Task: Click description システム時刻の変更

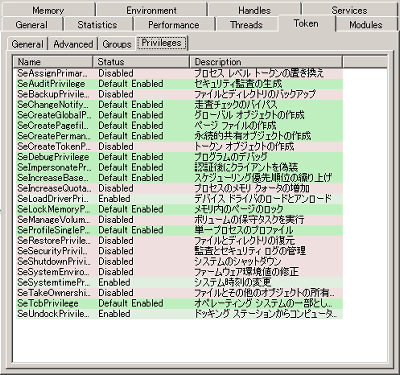Action: 233,283
